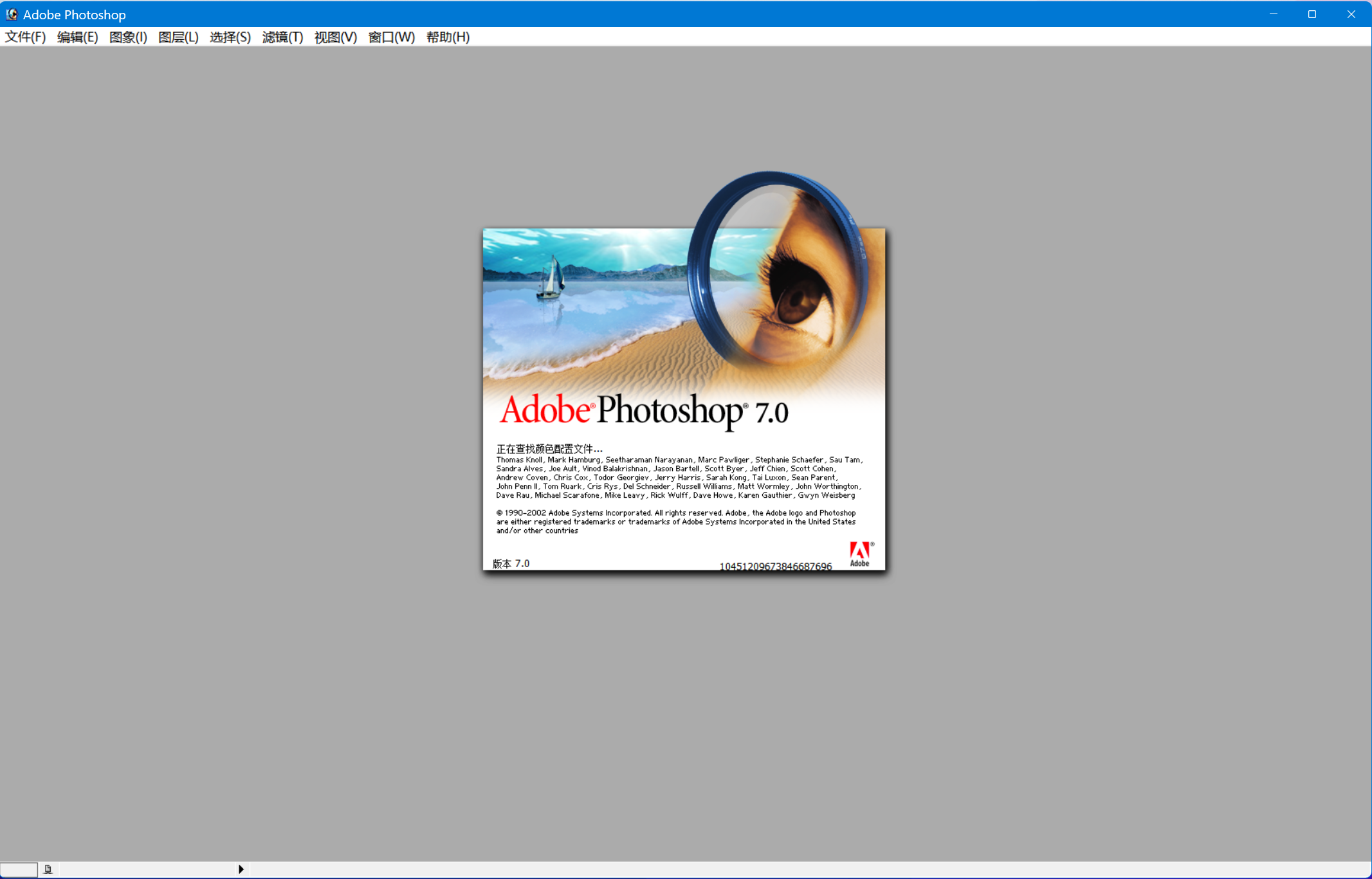Click the Adobe Photoshop 7.0 title text
The image size is (1372, 879).
pos(643,410)
